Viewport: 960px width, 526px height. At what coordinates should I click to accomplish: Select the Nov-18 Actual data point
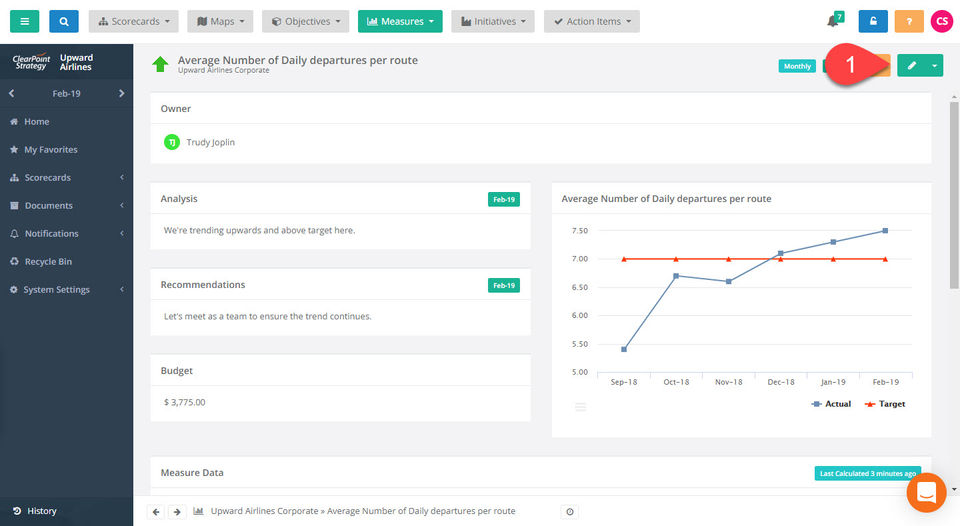(x=729, y=282)
